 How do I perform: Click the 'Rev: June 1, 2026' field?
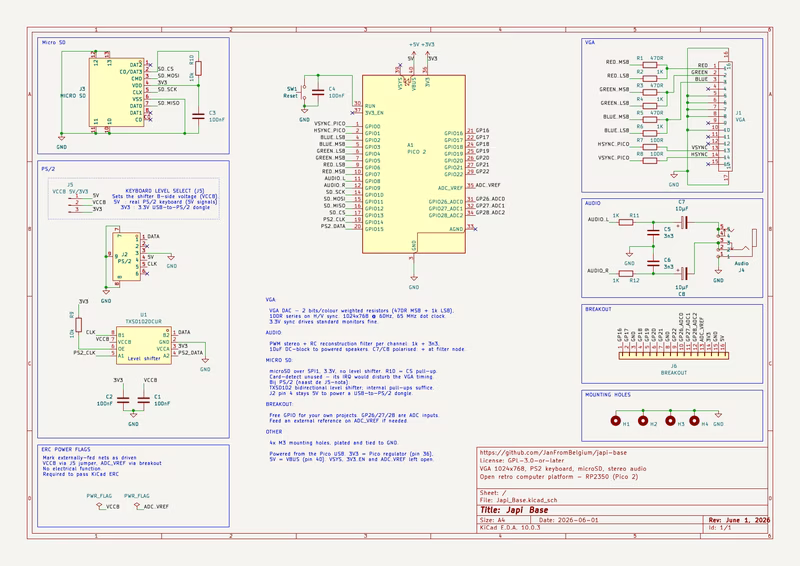[739, 520]
